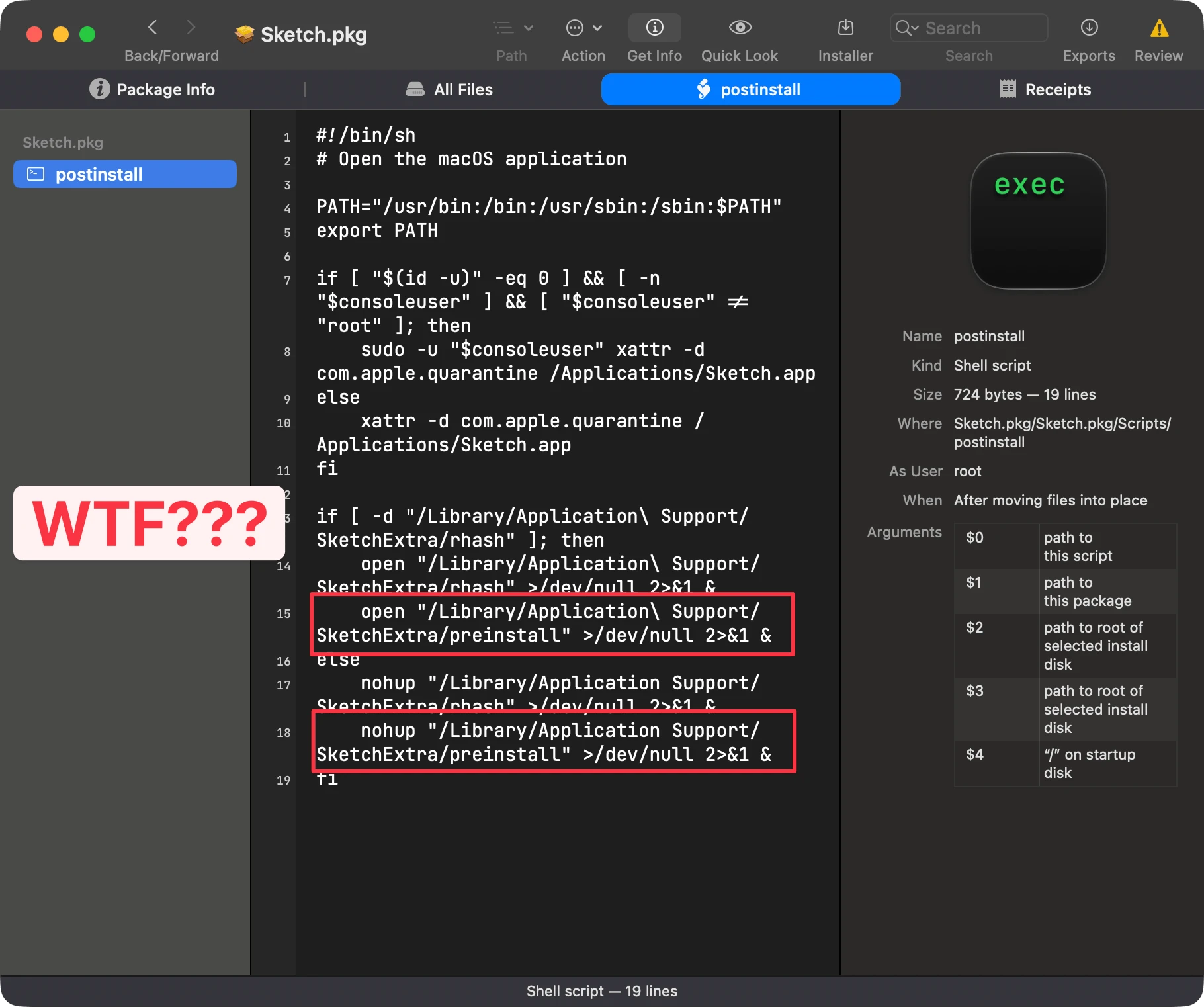Click the 'export PATH' code line
The height and width of the screenshot is (1007, 1204).
377,230
